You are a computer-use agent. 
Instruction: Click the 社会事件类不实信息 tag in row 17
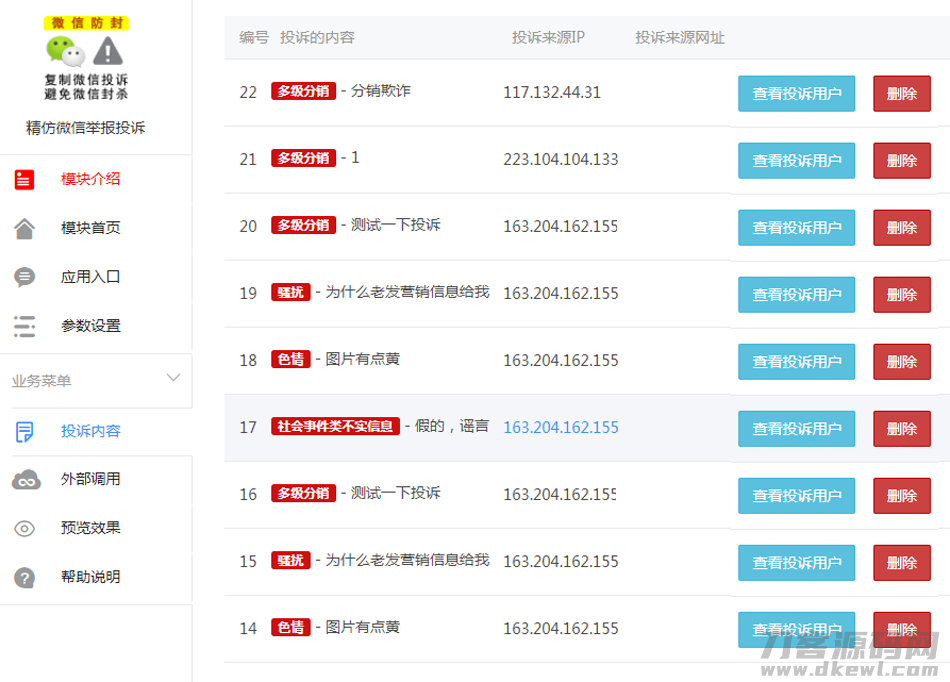[335, 426]
